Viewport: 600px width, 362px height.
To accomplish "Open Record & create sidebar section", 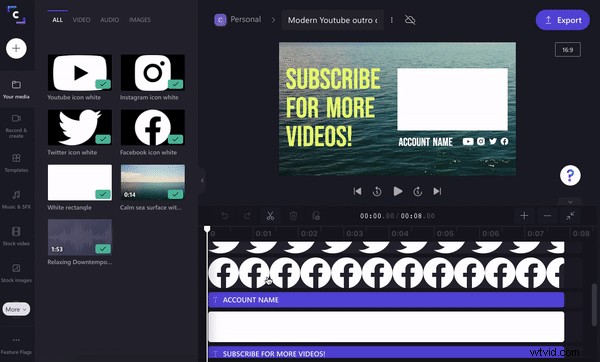I will [16, 126].
